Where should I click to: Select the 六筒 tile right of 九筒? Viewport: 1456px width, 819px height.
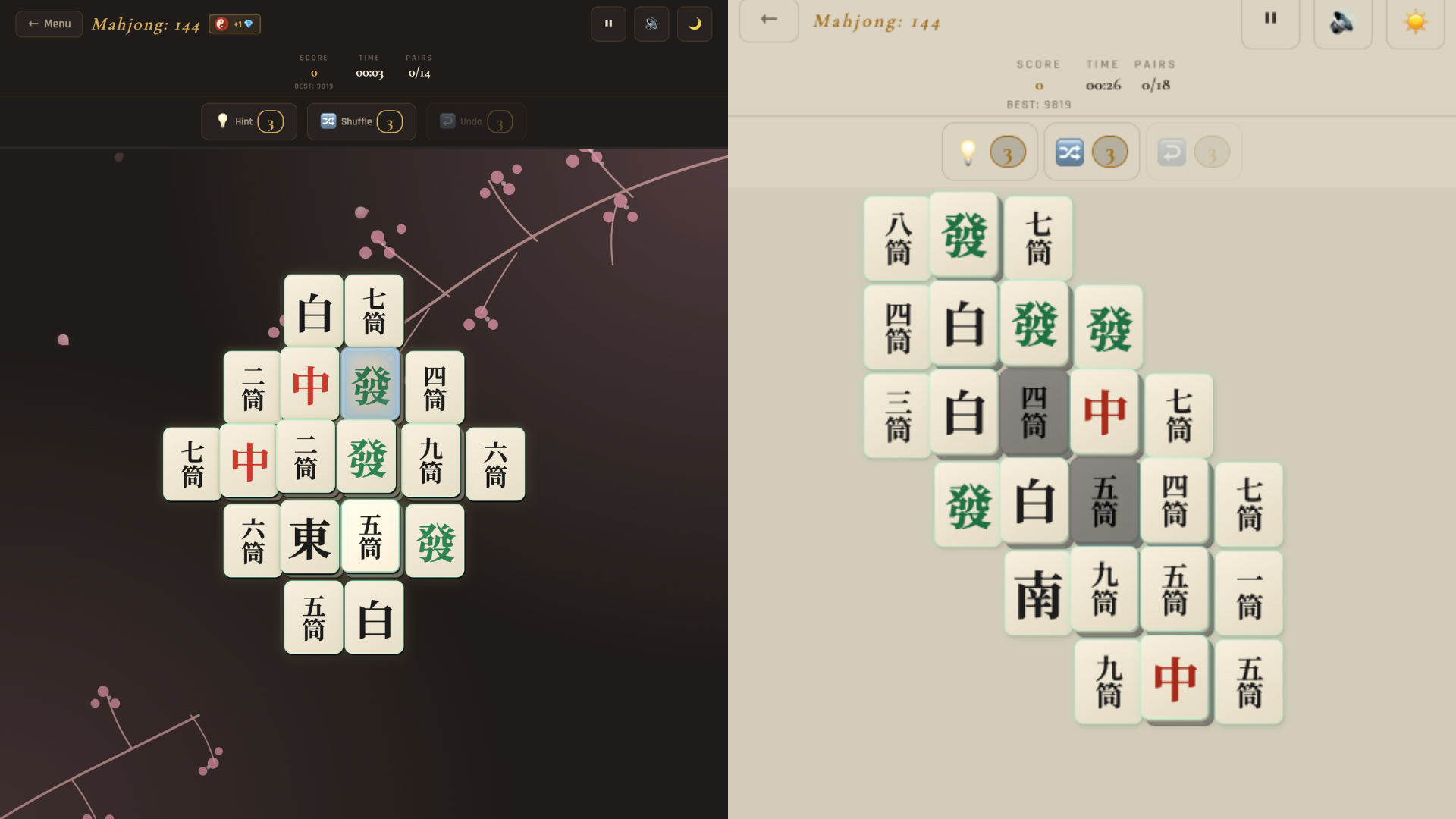(x=495, y=464)
